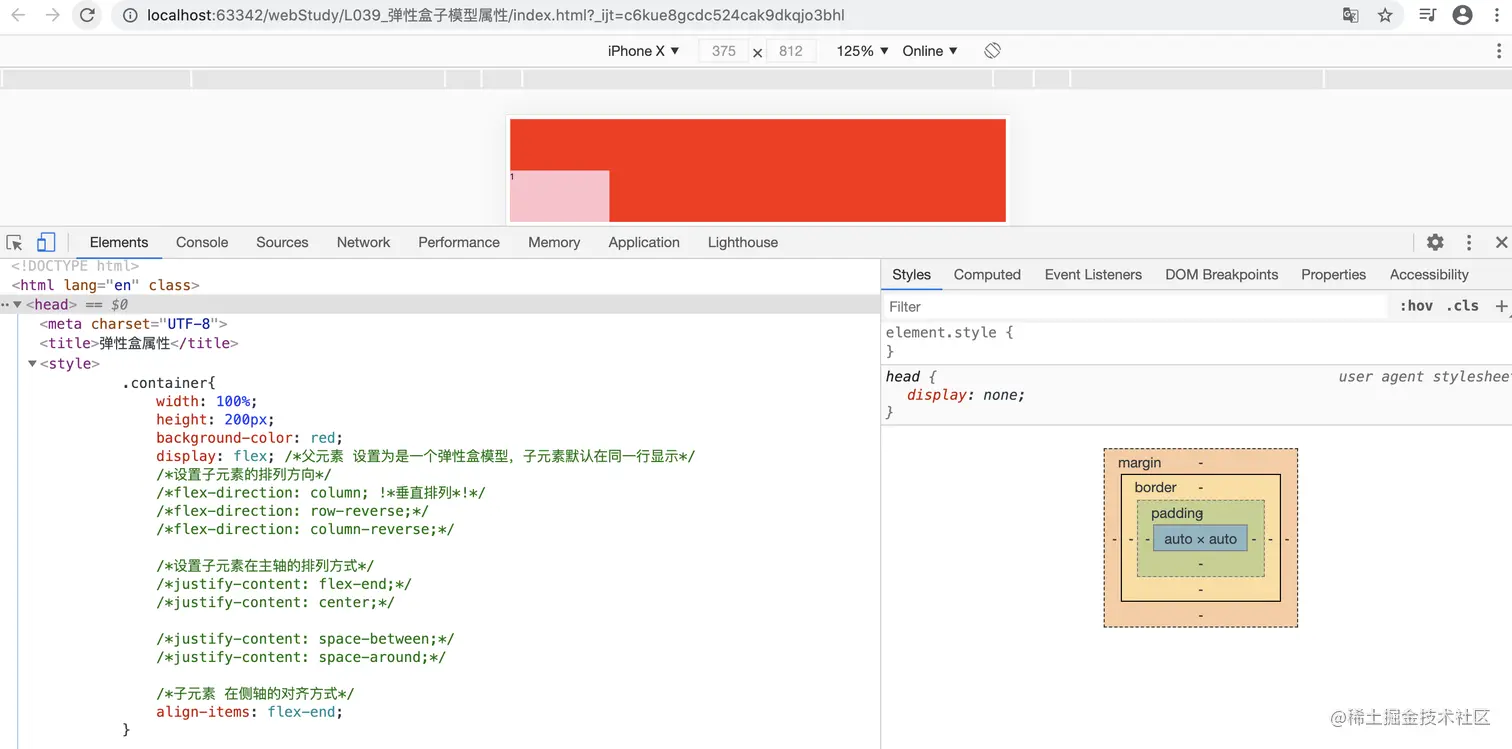Click the styles Filter input field
This screenshot has width=1512, height=749.
1135,306
